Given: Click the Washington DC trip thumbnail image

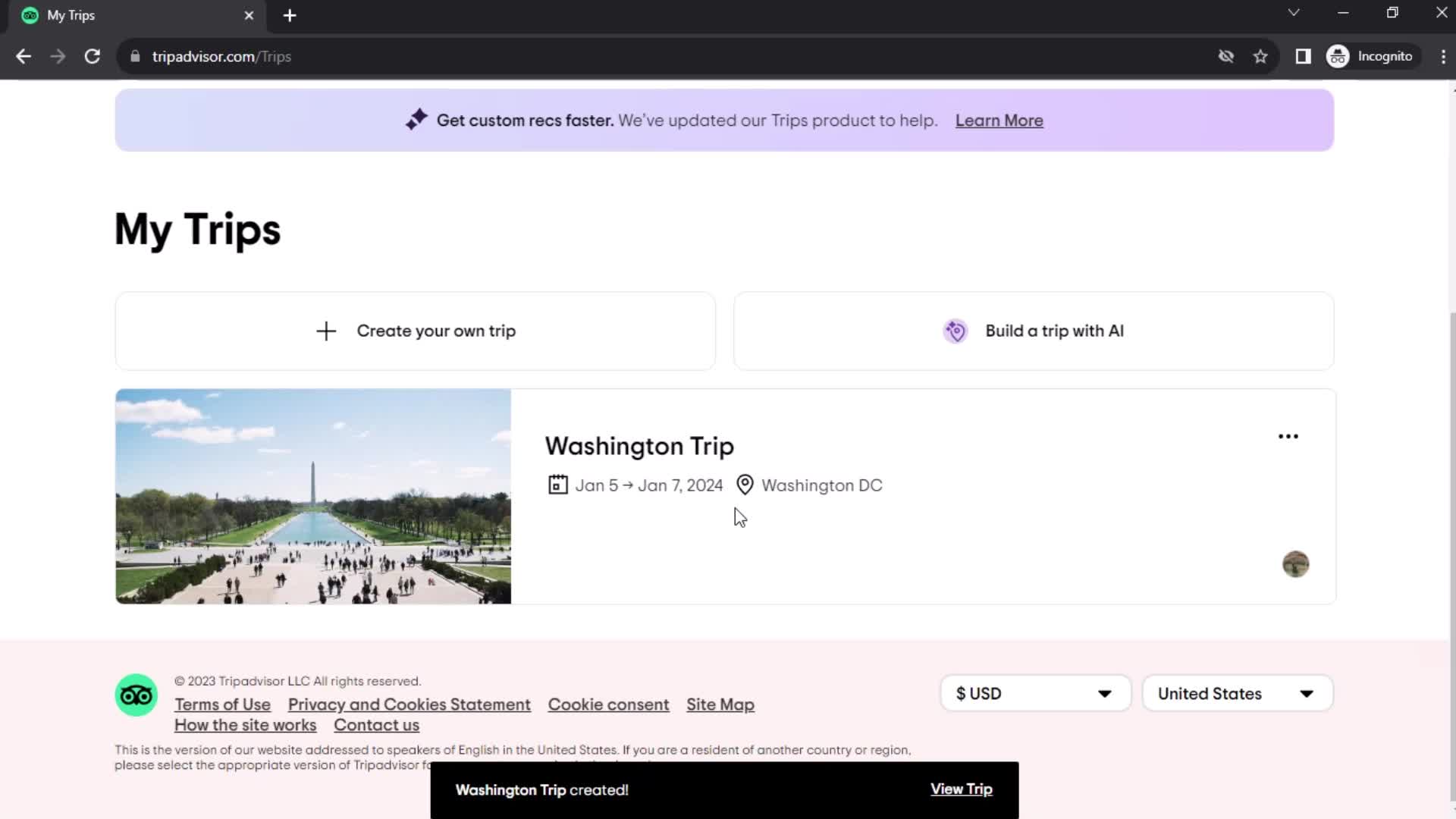Looking at the screenshot, I should 313,497.
